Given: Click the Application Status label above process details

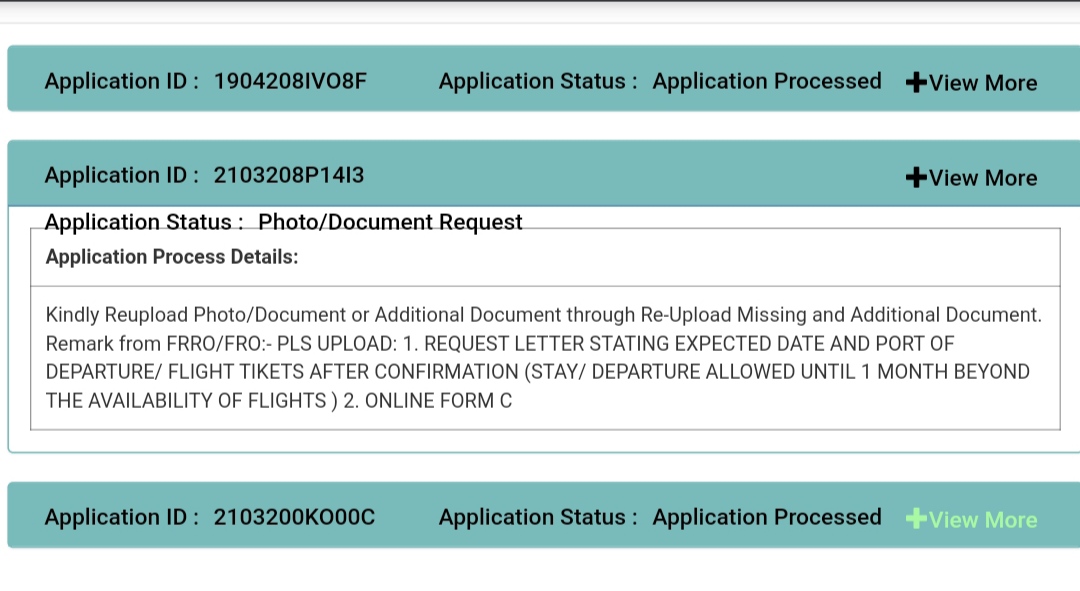Looking at the screenshot, I should [145, 222].
